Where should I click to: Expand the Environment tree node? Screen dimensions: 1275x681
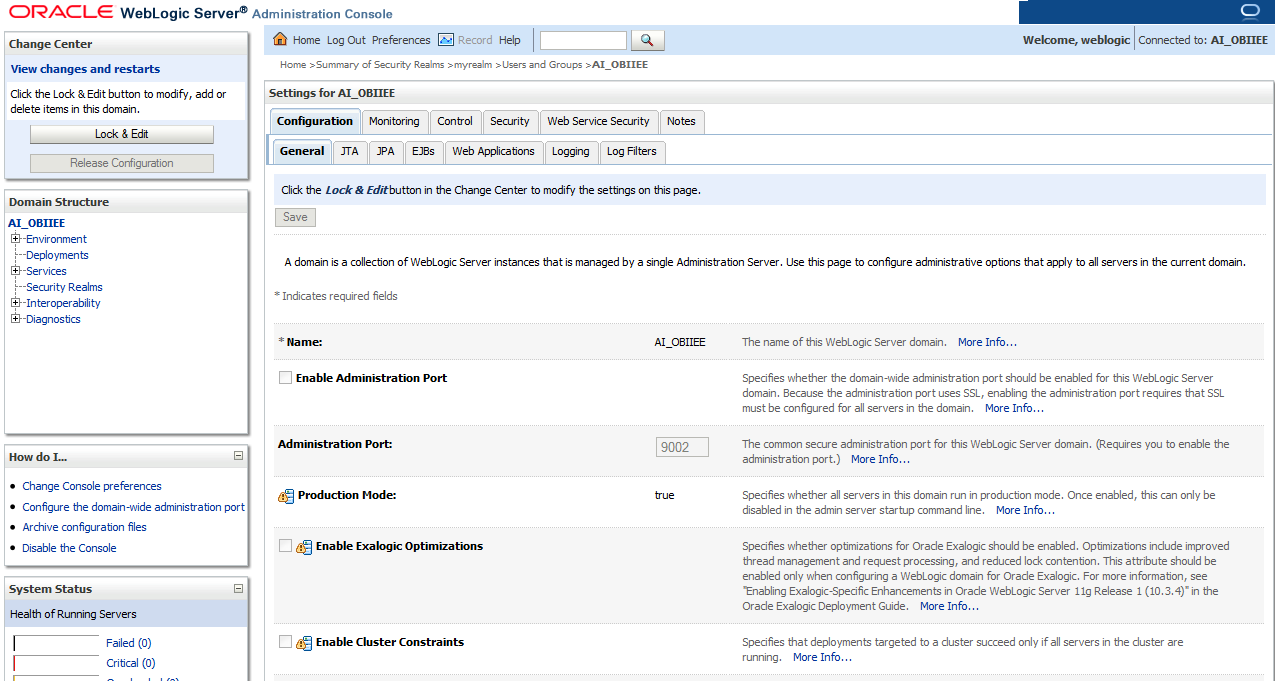click(15, 239)
